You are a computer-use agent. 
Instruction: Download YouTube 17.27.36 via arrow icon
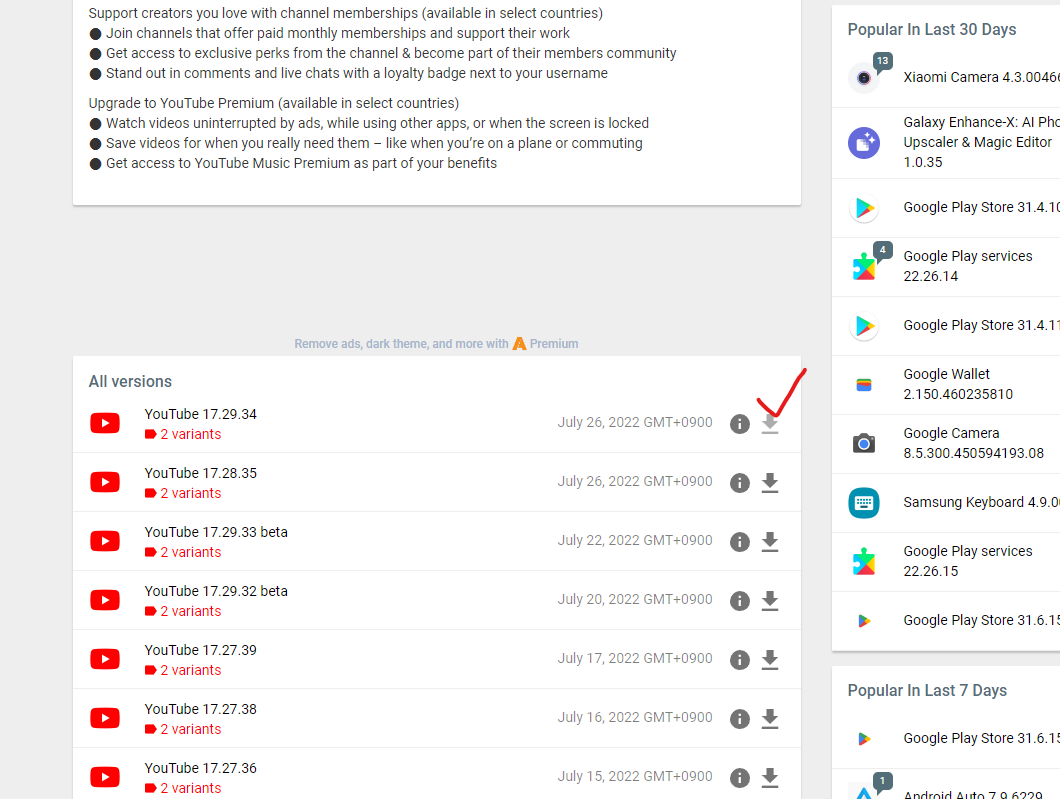click(x=770, y=777)
